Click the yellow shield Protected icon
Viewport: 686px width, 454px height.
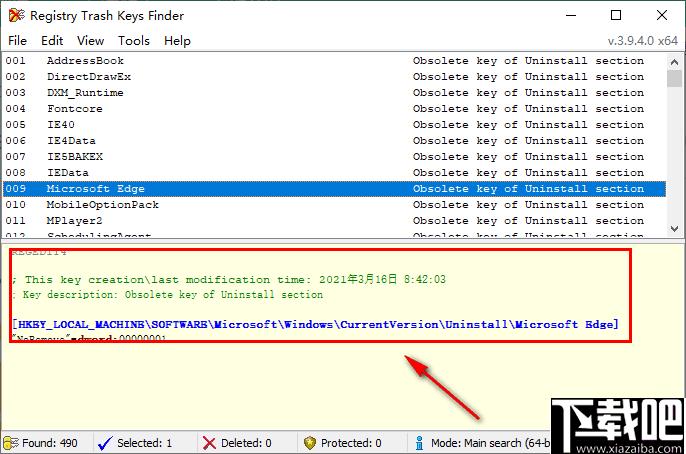(x=310, y=443)
